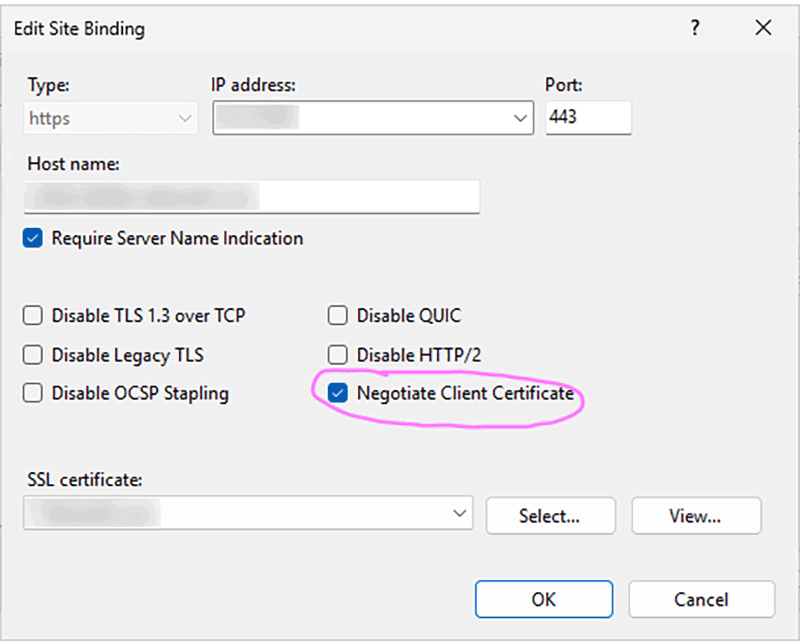The image size is (800, 641).
Task: Click the Cancel button
Action: 702,599
